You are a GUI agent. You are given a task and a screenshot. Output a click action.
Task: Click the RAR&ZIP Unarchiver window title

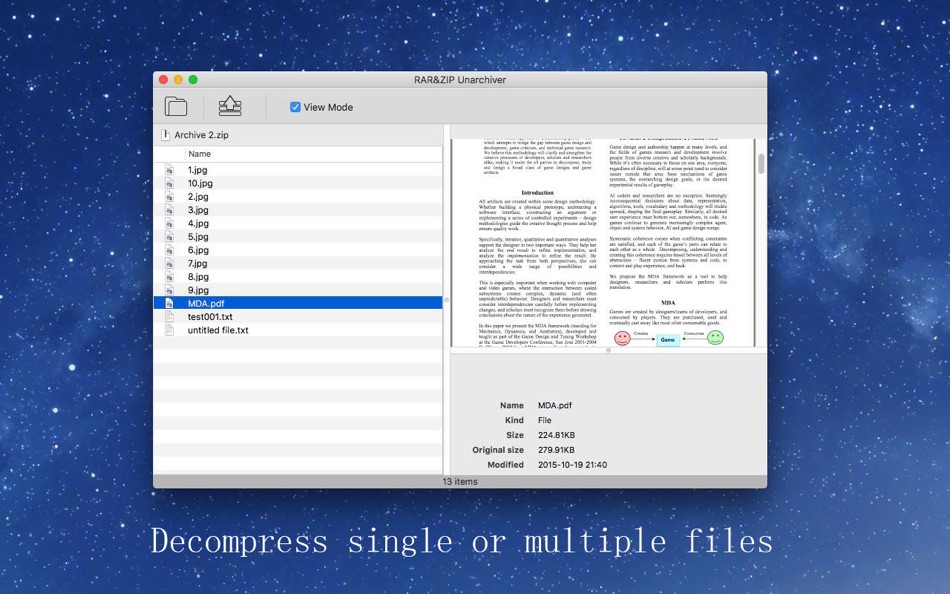coord(460,79)
